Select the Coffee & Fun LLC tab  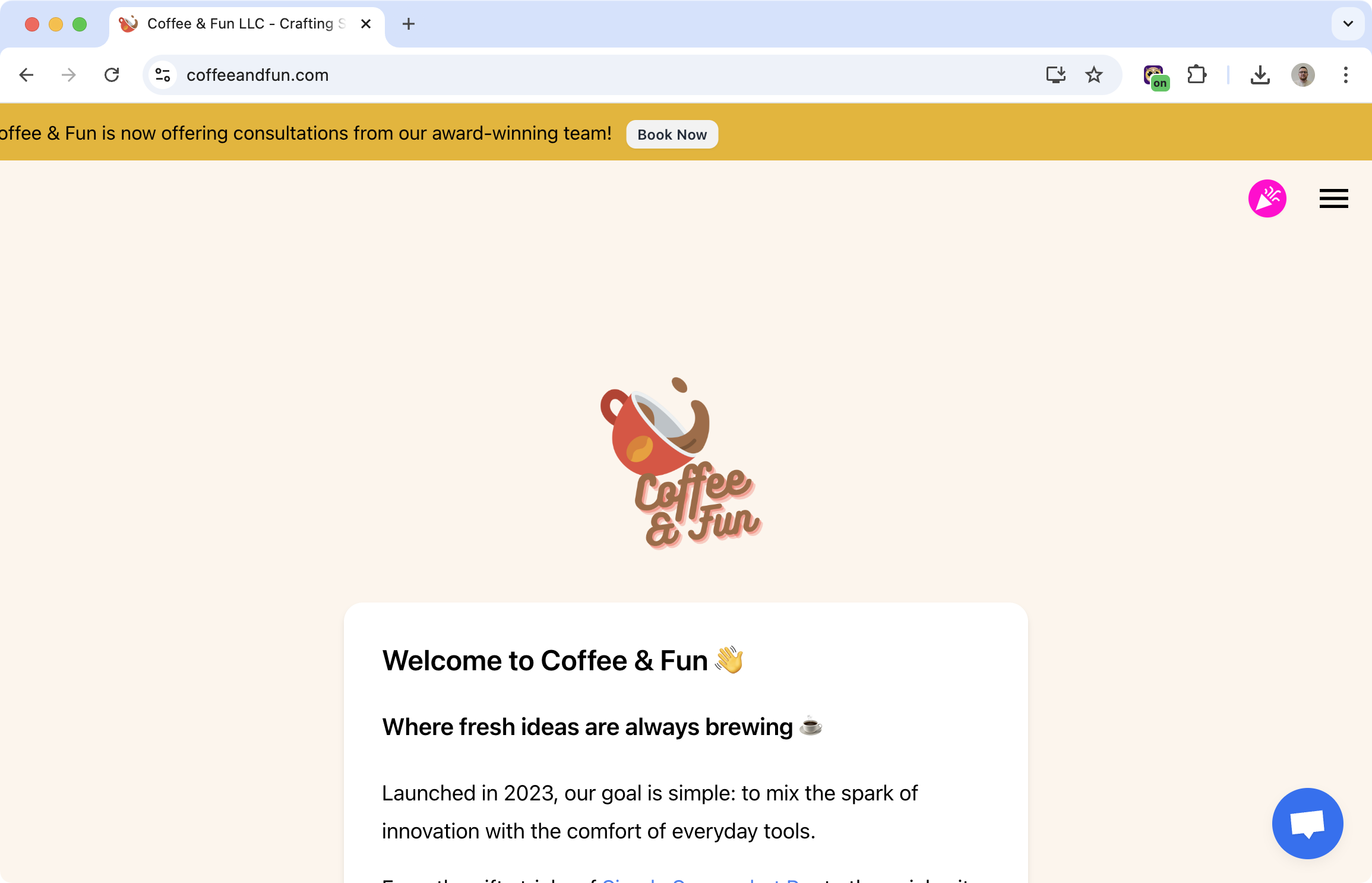click(x=246, y=25)
